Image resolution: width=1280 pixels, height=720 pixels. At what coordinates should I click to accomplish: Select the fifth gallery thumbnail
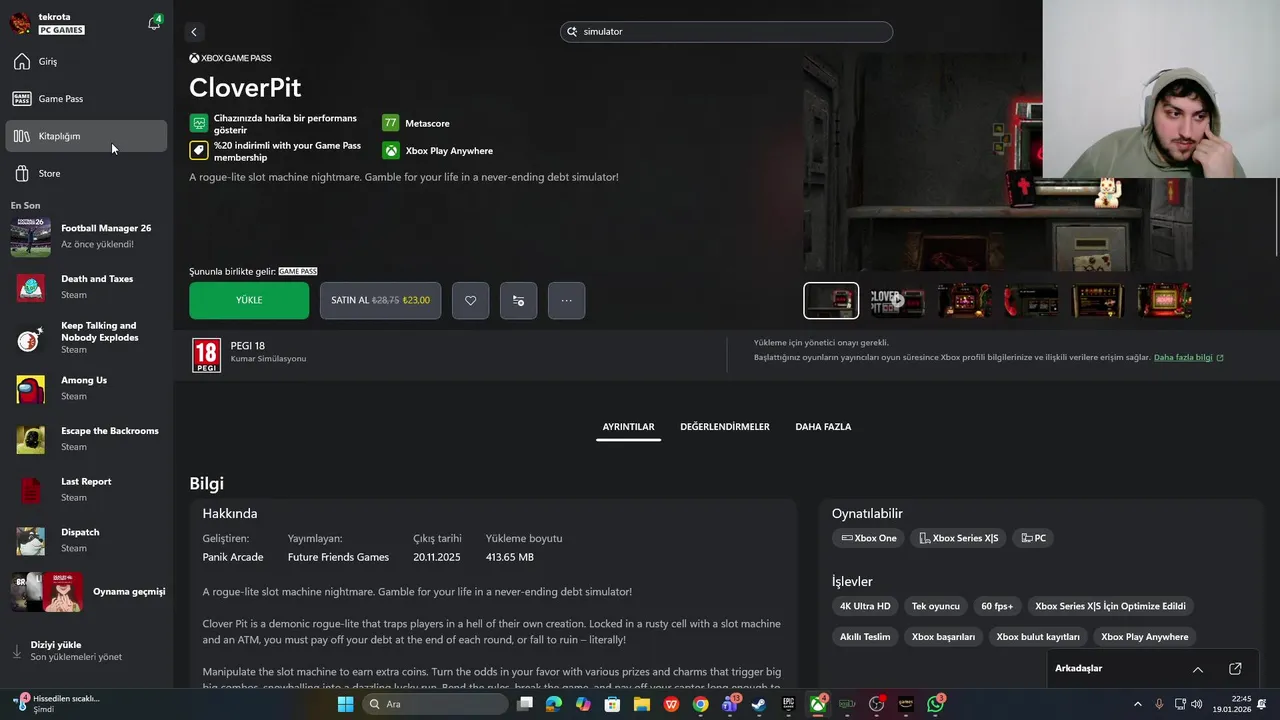click(x=1098, y=300)
